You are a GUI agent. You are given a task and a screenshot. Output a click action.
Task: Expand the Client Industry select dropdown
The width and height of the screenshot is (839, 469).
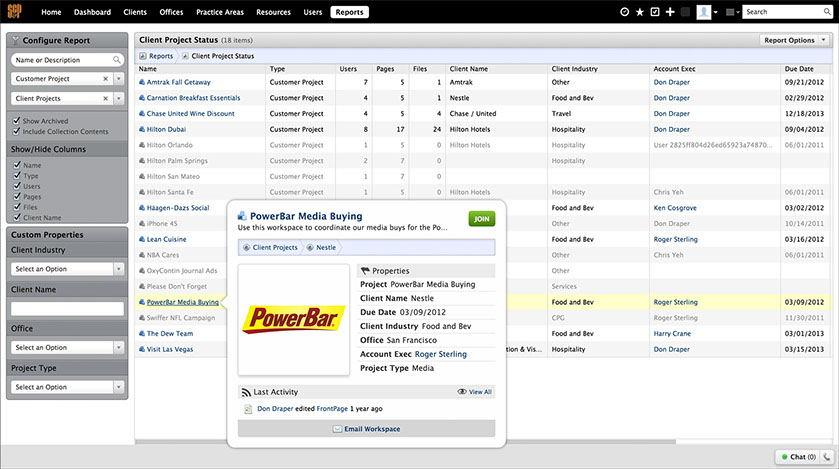[x=118, y=269]
